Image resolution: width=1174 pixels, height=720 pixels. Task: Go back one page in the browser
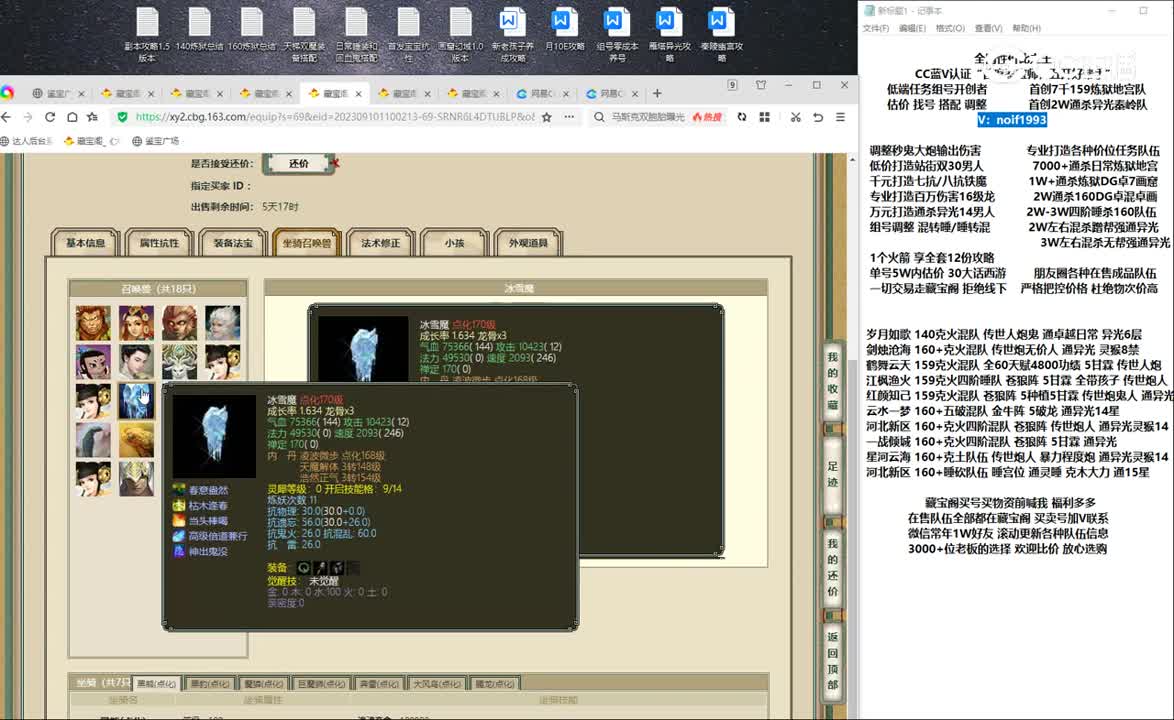[x=7, y=117]
